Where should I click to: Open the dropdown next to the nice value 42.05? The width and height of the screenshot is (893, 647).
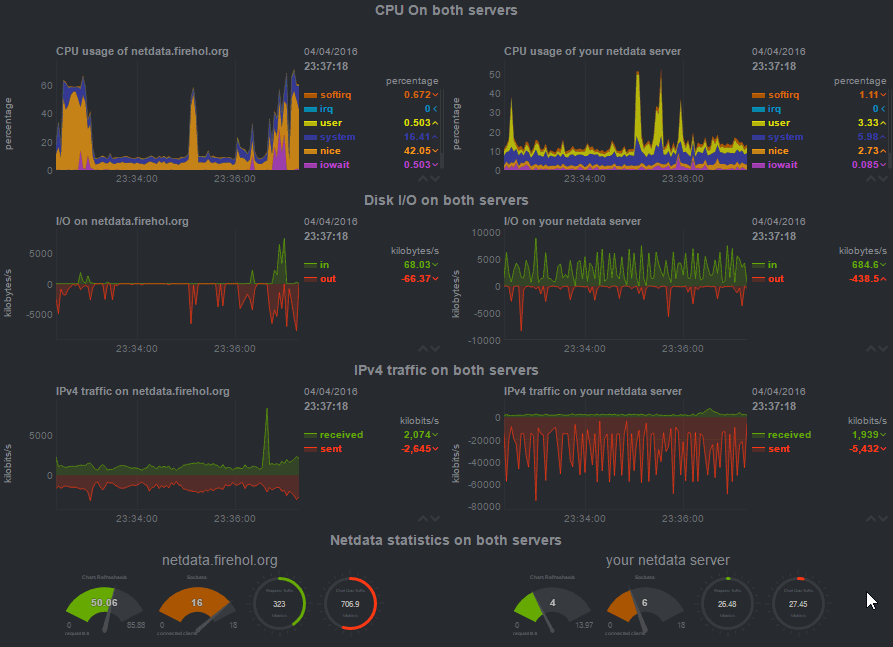click(x=434, y=150)
